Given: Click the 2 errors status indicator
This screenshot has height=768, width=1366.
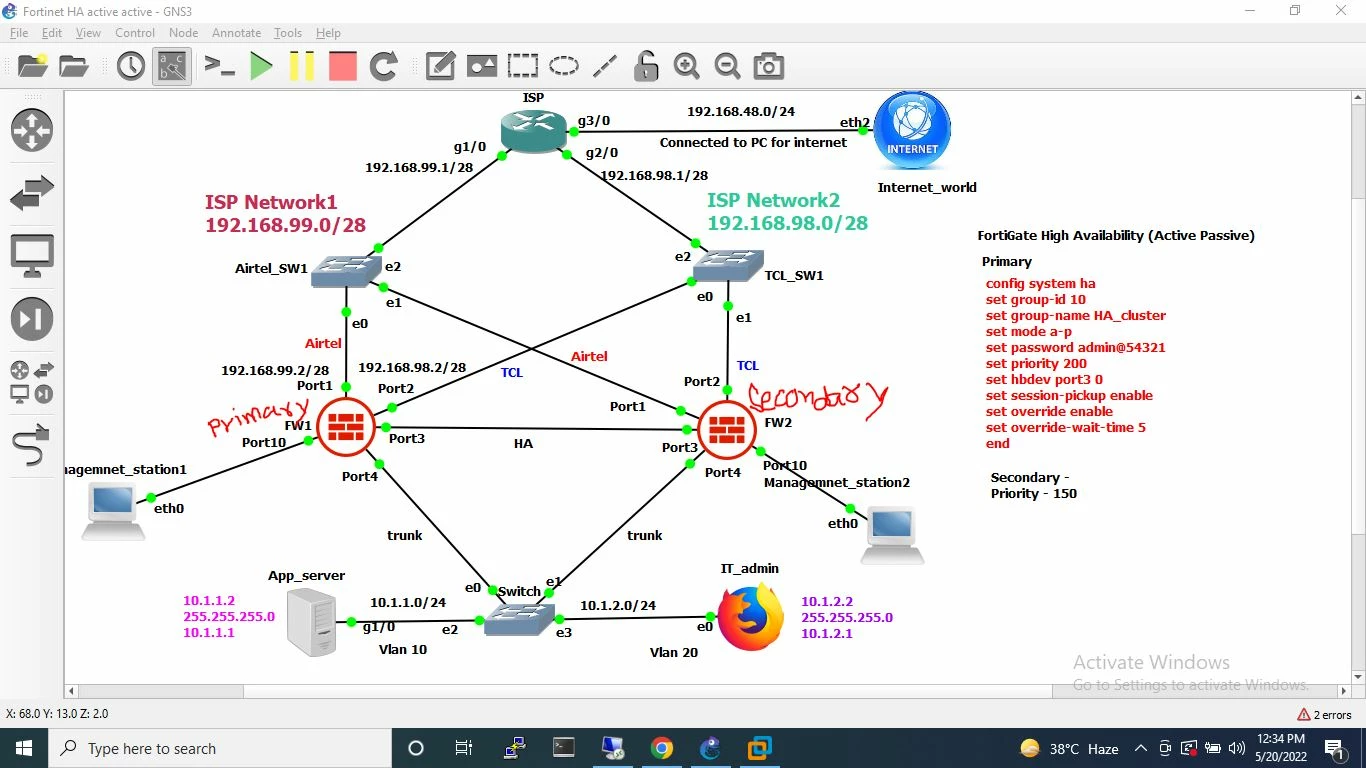Looking at the screenshot, I should pyautogui.click(x=1324, y=715).
